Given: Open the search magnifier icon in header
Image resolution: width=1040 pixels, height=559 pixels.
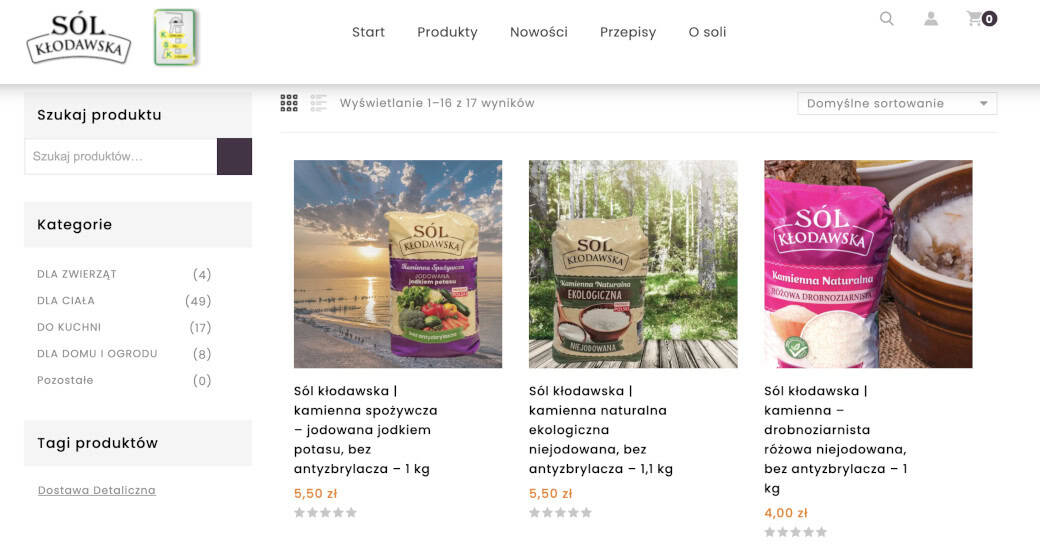Looking at the screenshot, I should (886, 18).
